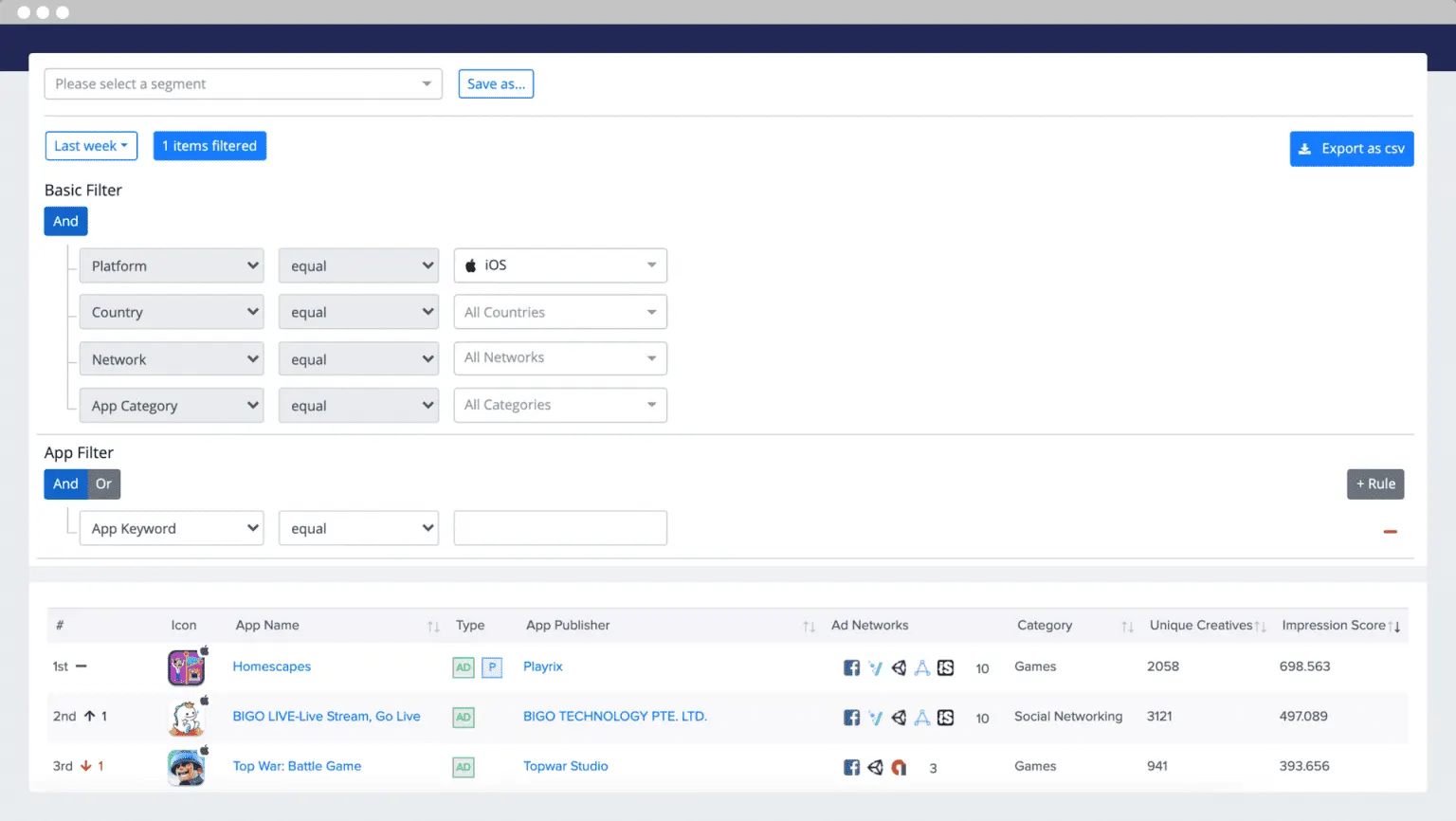Open the Country filter field dropdown

pyautogui.click(x=172, y=312)
